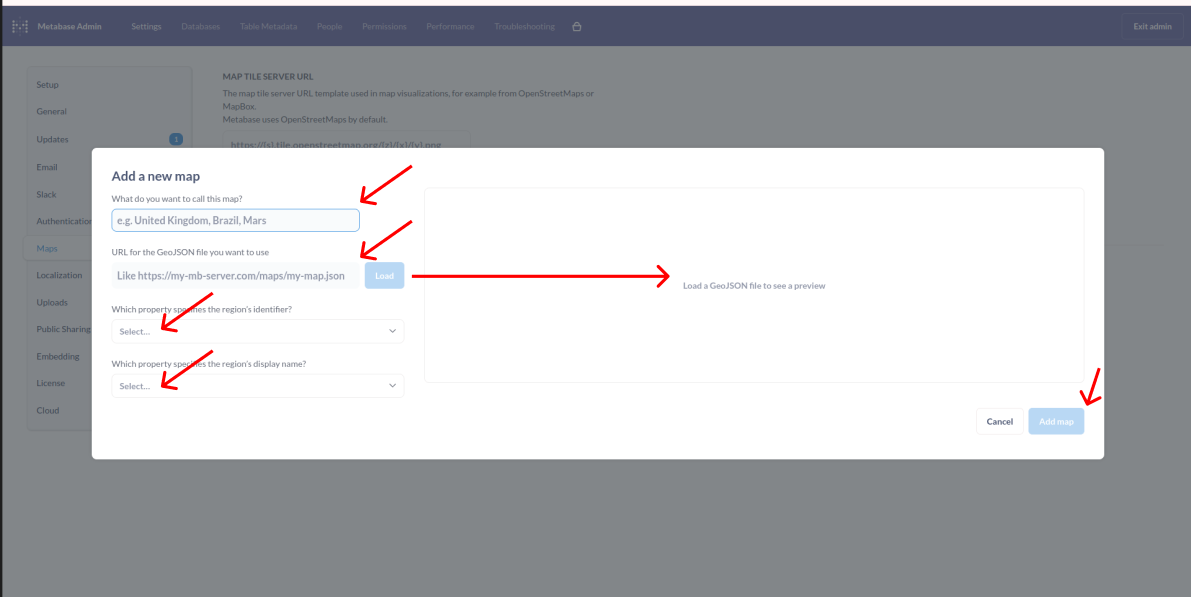Click the Add map button
1191x597 pixels.
(1056, 422)
